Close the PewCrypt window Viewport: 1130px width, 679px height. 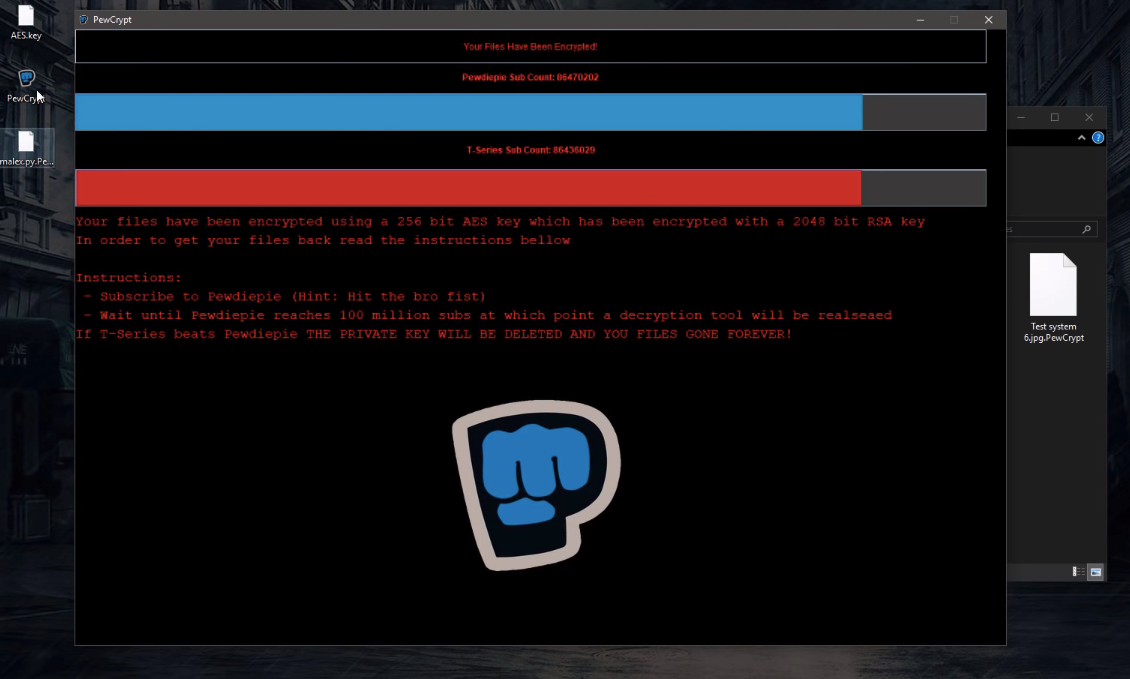click(989, 19)
